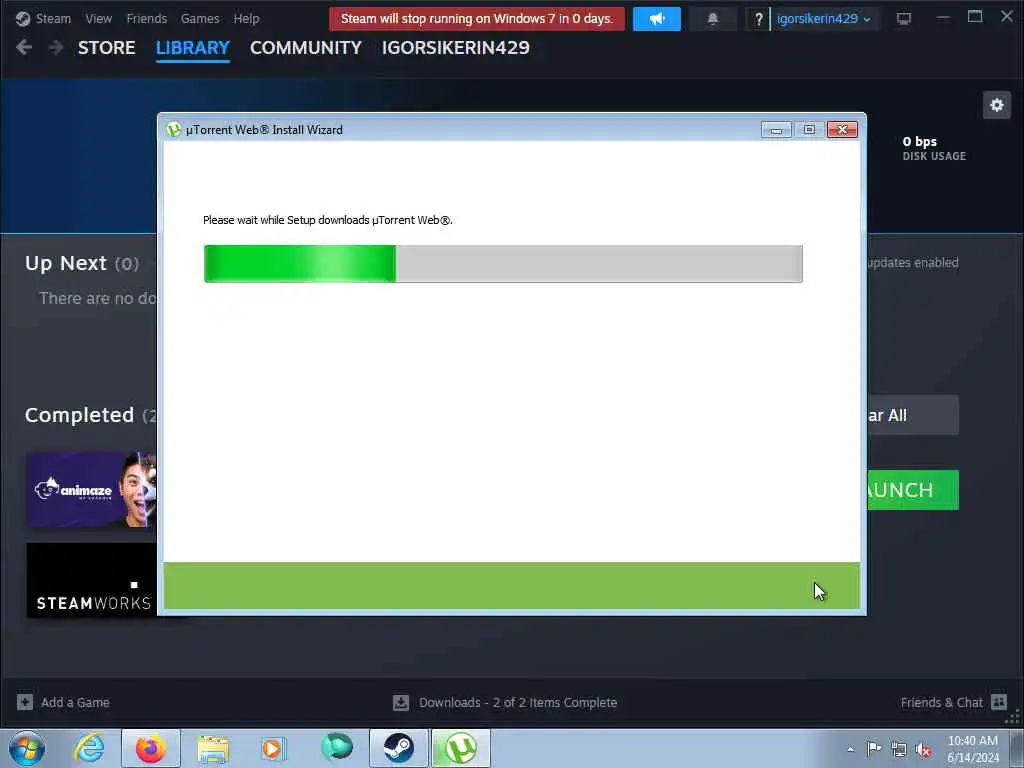1024x768 pixels.
Task: Click the downloads arrow icon in Steam footer
Action: point(401,703)
